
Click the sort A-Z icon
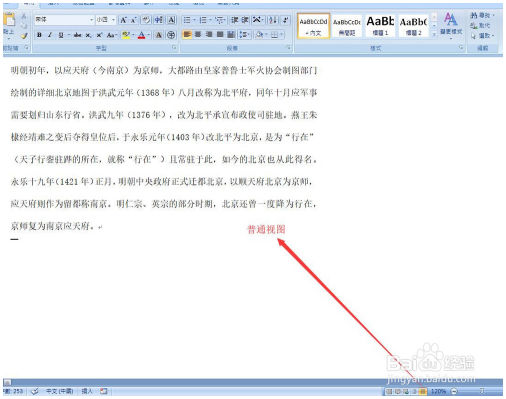click(273, 20)
